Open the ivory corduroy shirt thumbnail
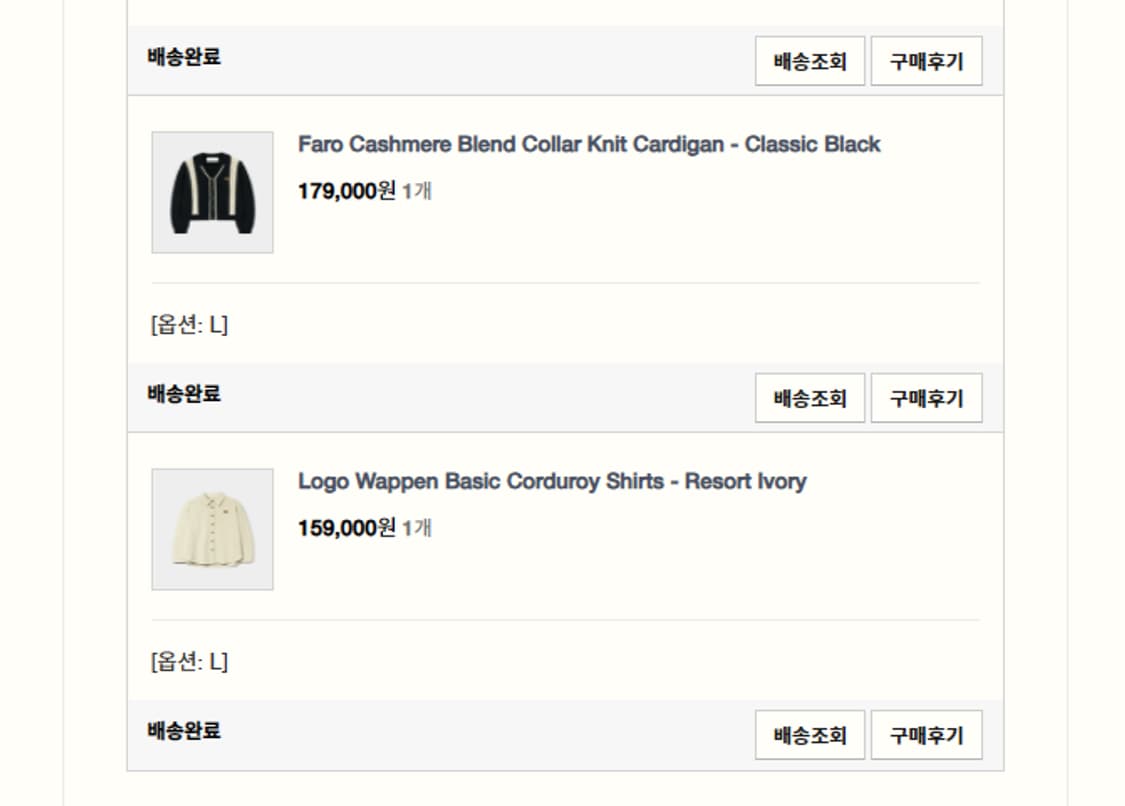The image size is (1125, 806). (x=212, y=529)
